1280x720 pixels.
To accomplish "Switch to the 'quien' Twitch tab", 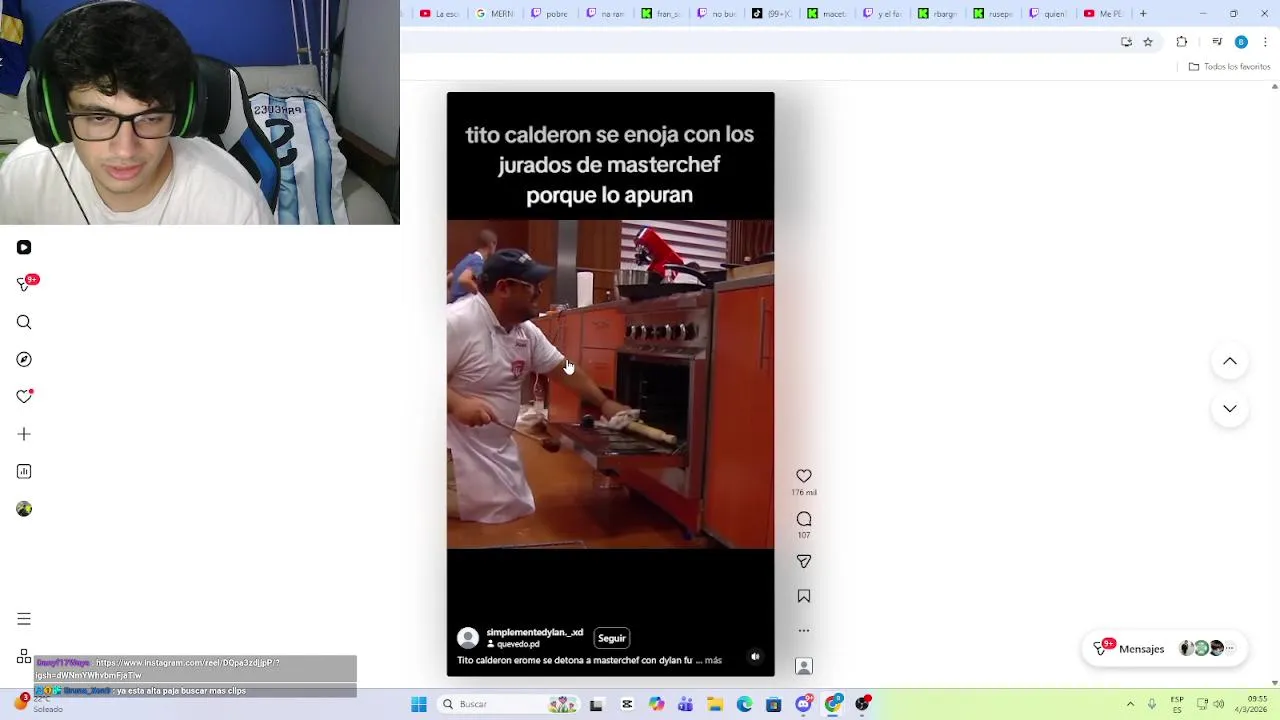I will point(1048,14).
